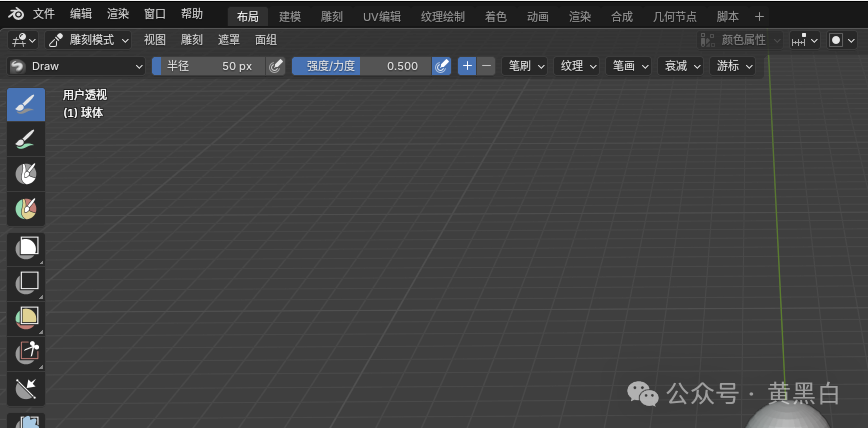Switch to the 建模 workspace tab

(x=290, y=17)
